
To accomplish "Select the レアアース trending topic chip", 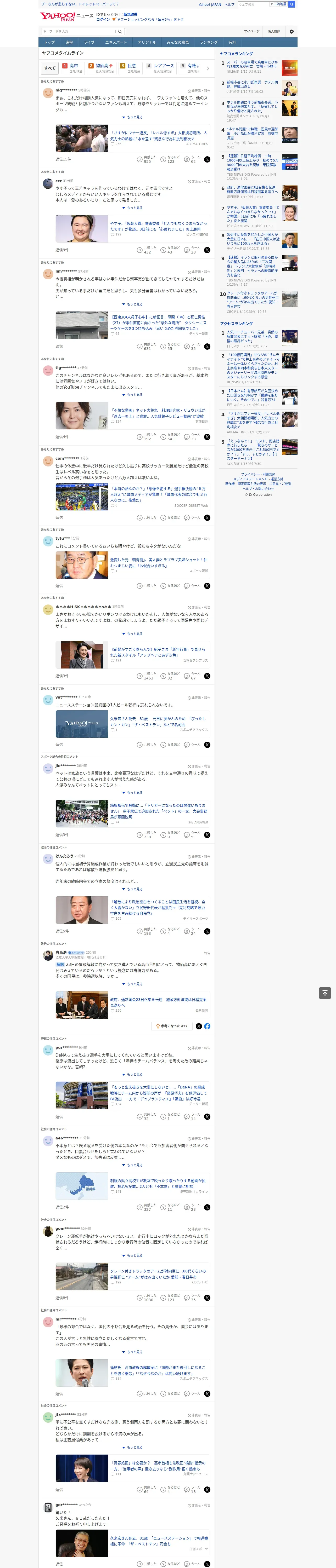I will pos(161,68).
